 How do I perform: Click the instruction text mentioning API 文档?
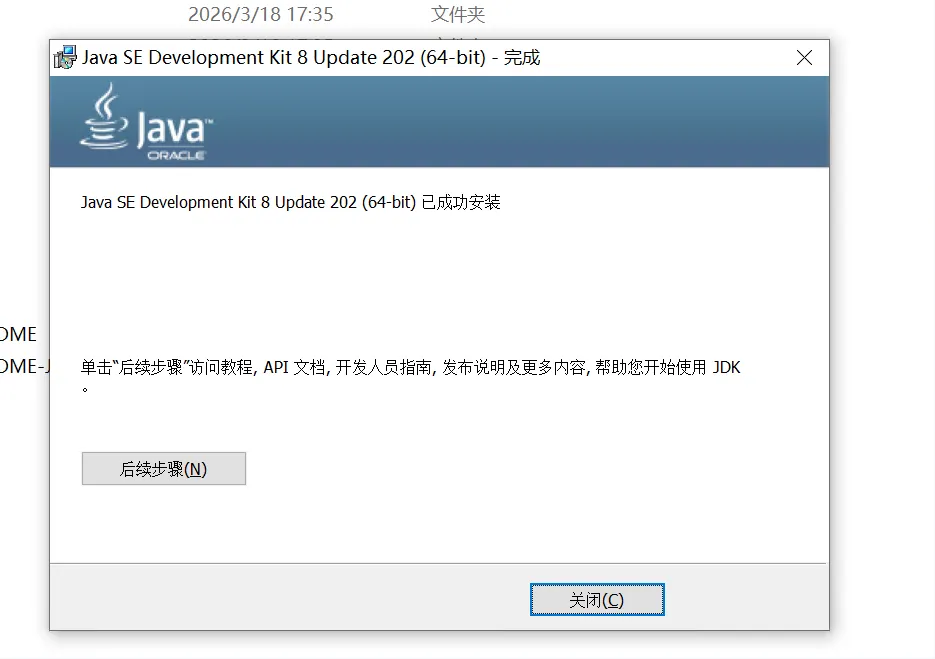point(410,374)
